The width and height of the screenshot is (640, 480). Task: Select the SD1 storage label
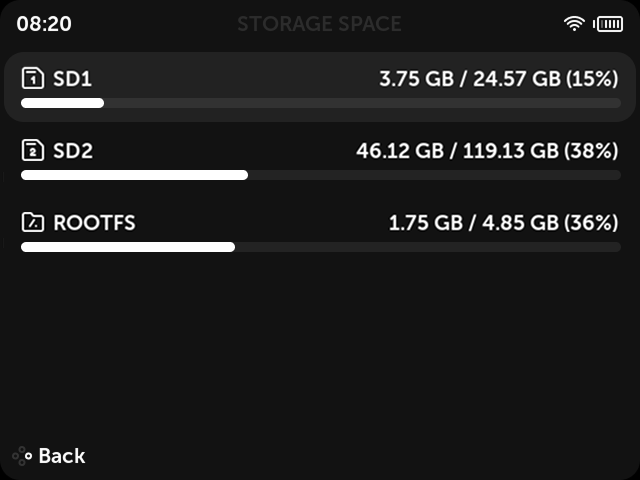[72, 78]
